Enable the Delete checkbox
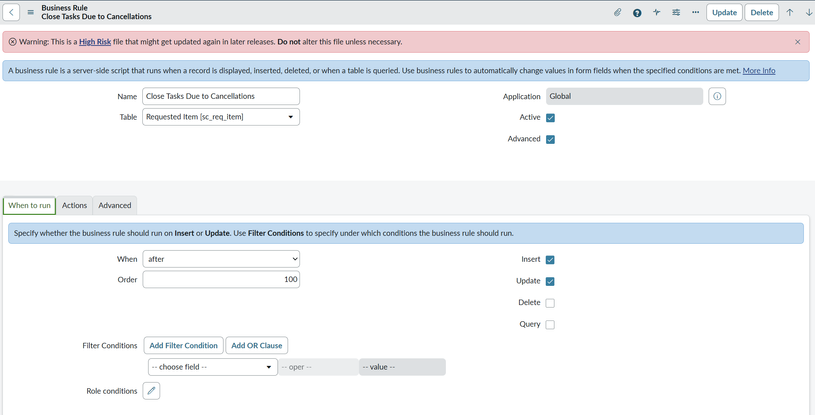 [x=550, y=303]
